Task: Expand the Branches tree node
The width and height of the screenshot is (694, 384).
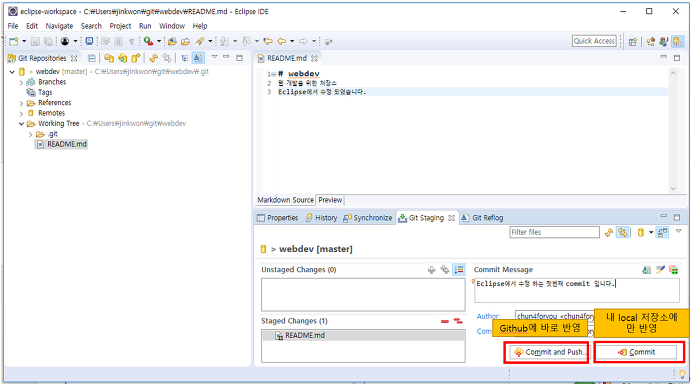Action: tap(21, 82)
